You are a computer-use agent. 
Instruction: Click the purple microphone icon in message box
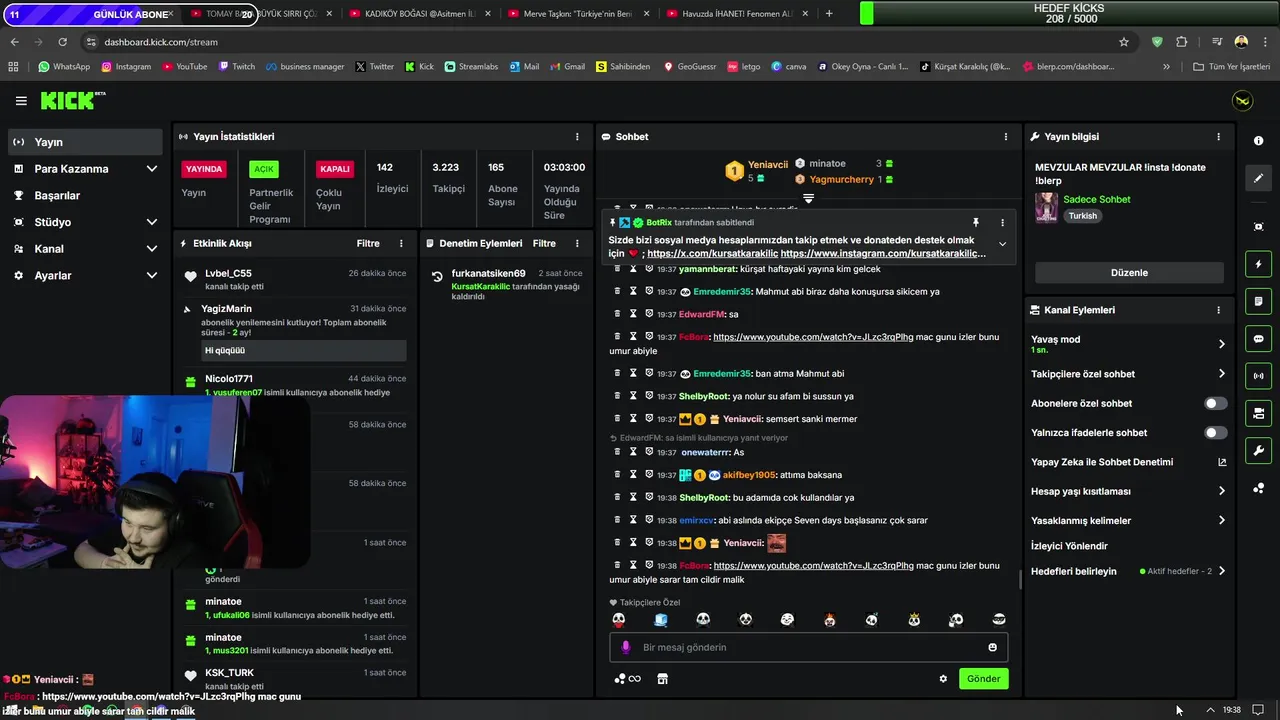point(626,647)
